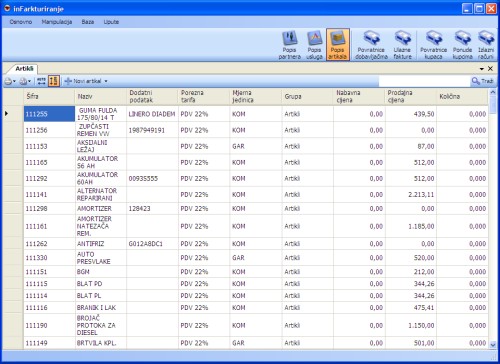This screenshot has height=364, width=500.
Task: Sort by Šifra column header
Action: click(x=49, y=96)
